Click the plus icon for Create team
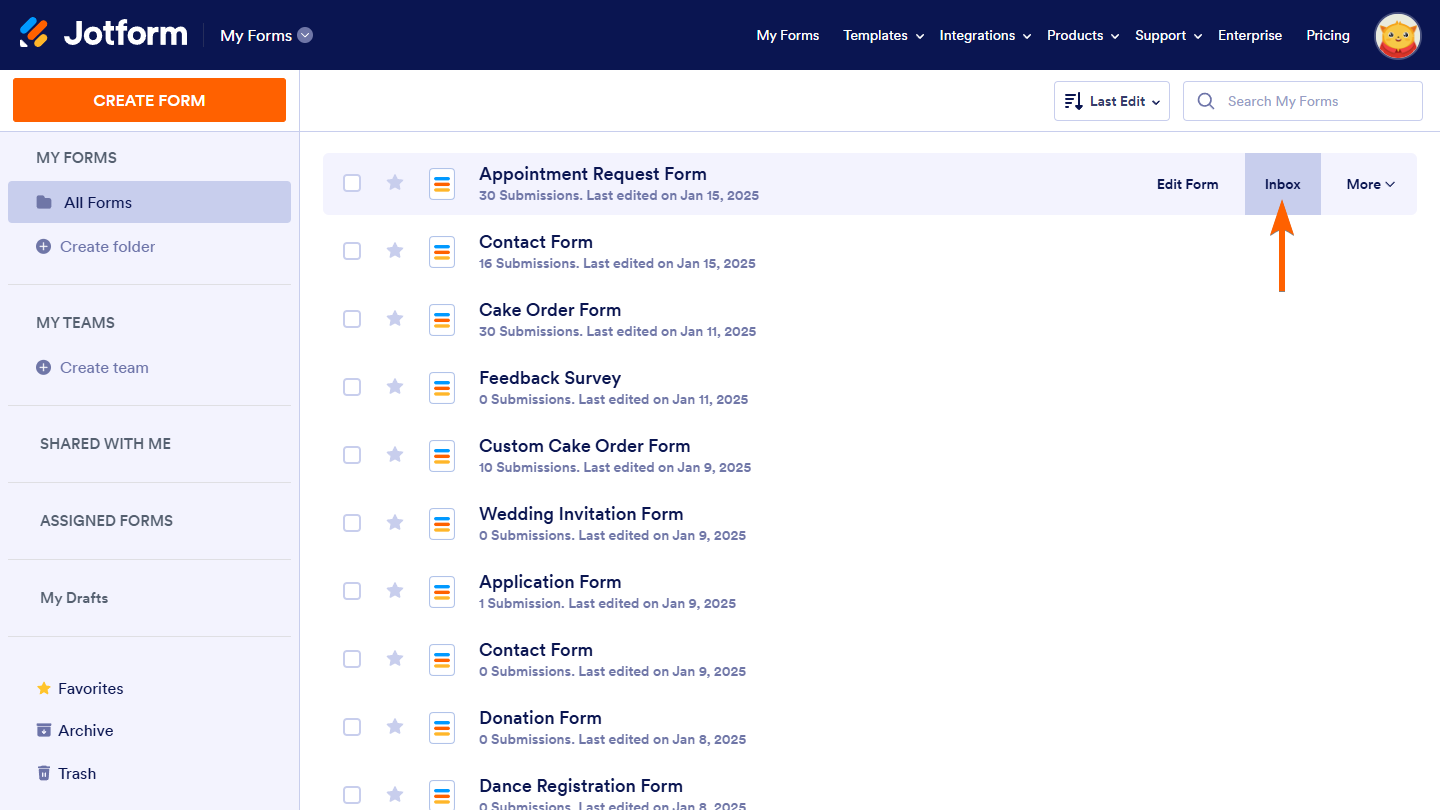The height and width of the screenshot is (810, 1440). click(x=43, y=367)
